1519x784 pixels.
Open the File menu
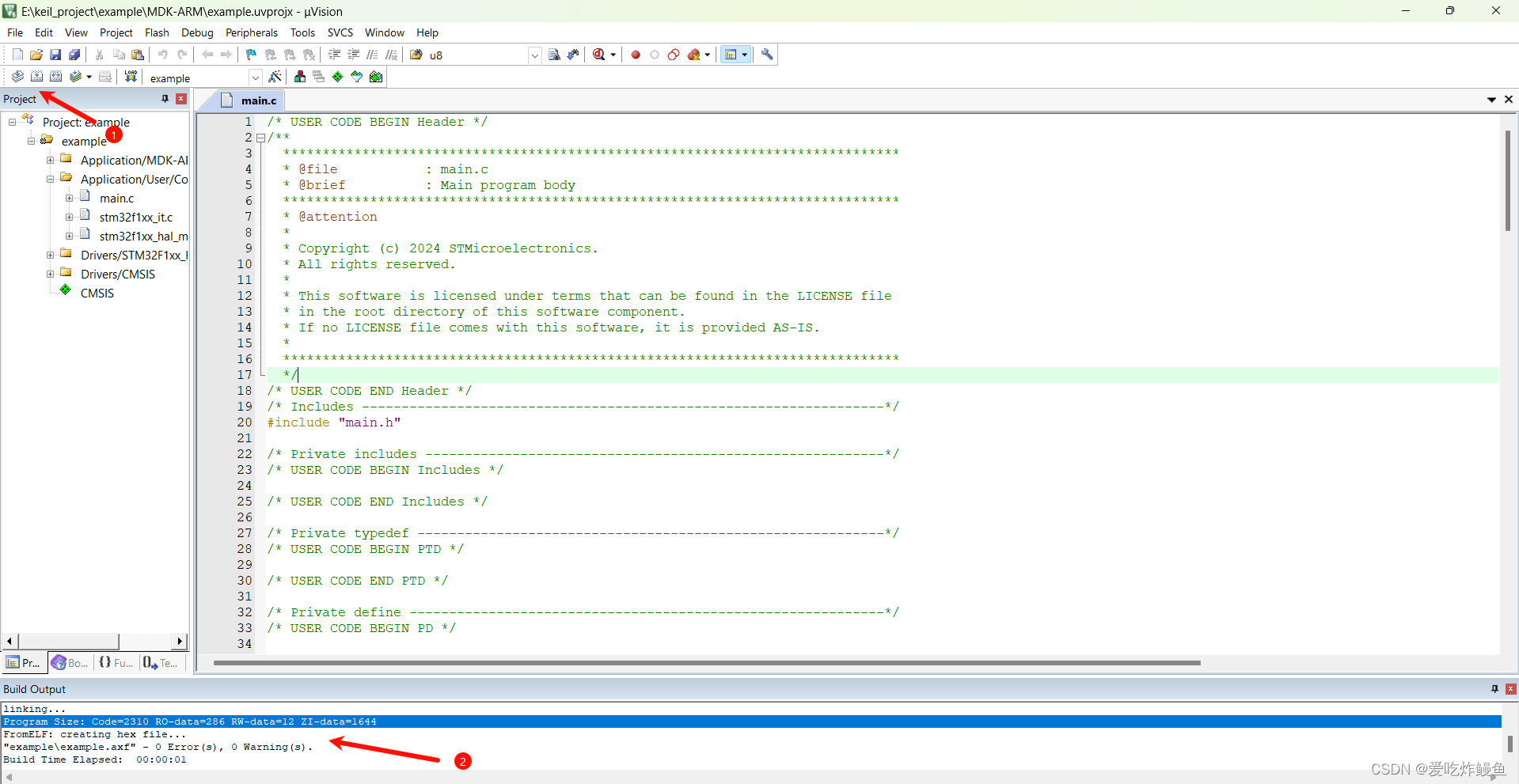[15, 32]
